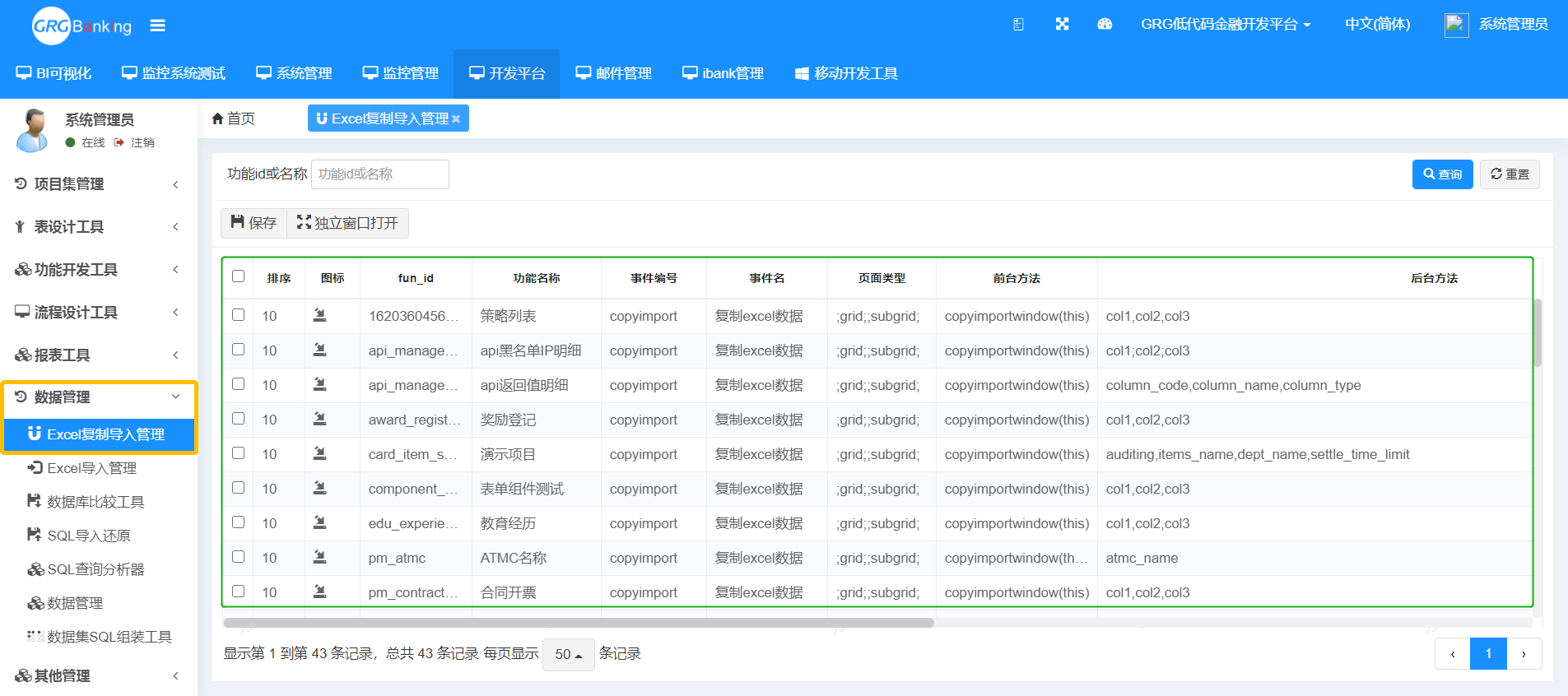
Task: Open 监控管理 top menu
Action: click(x=401, y=74)
